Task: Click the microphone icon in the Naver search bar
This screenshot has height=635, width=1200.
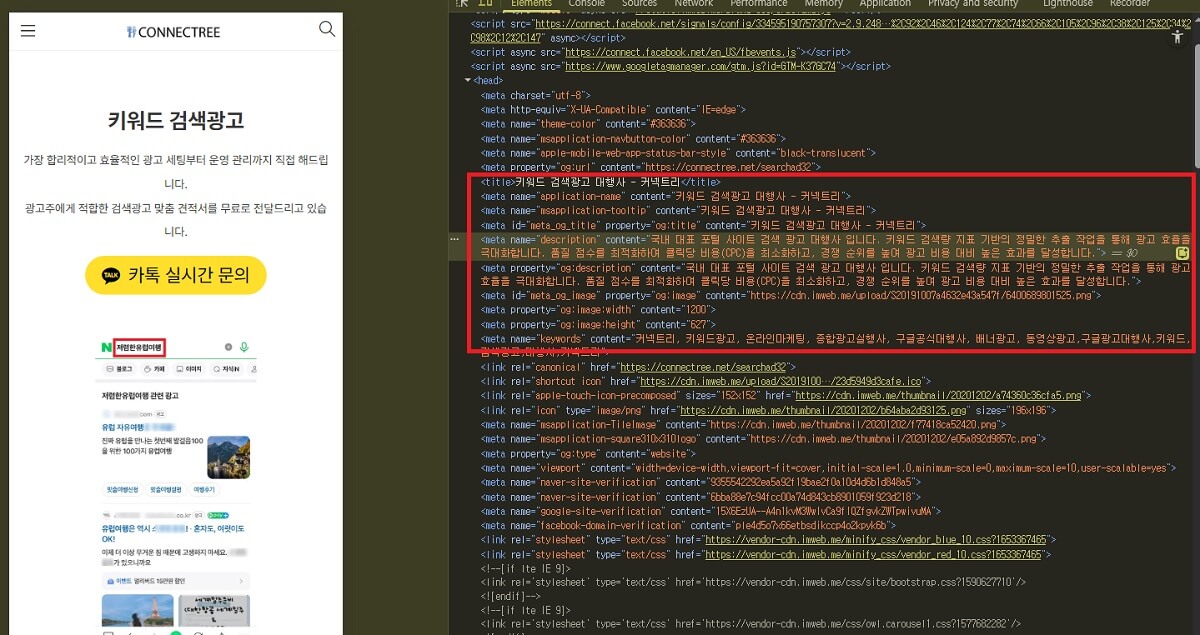Action: [x=245, y=348]
